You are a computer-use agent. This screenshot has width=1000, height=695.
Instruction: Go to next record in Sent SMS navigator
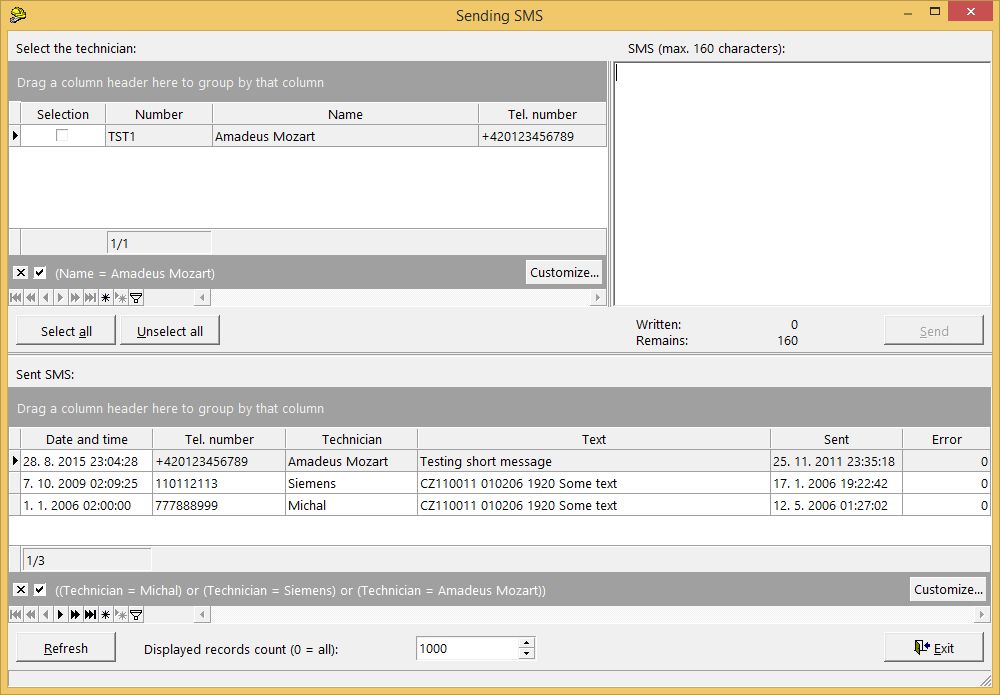tap(60, 615)
